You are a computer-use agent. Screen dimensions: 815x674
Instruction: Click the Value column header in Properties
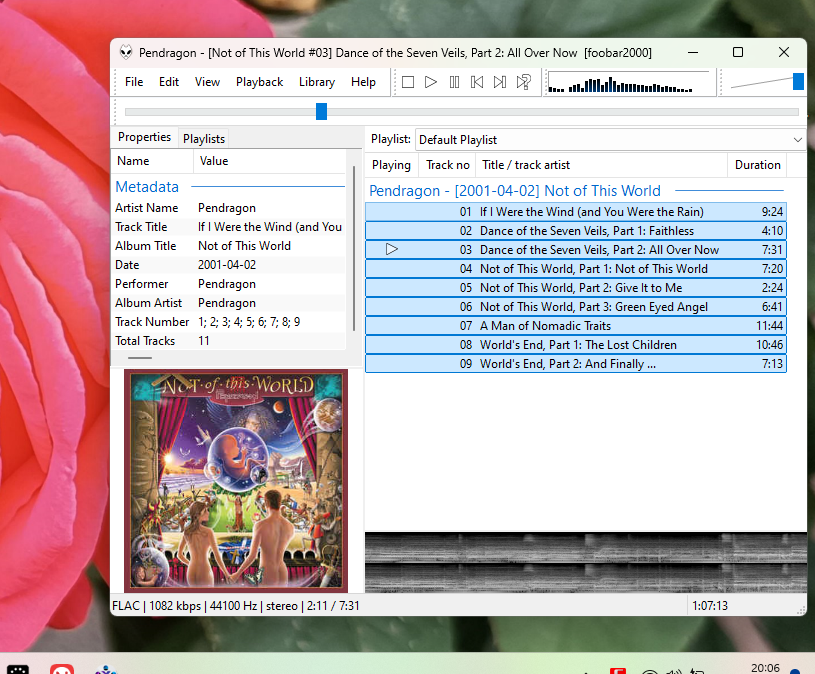point(269,161)
